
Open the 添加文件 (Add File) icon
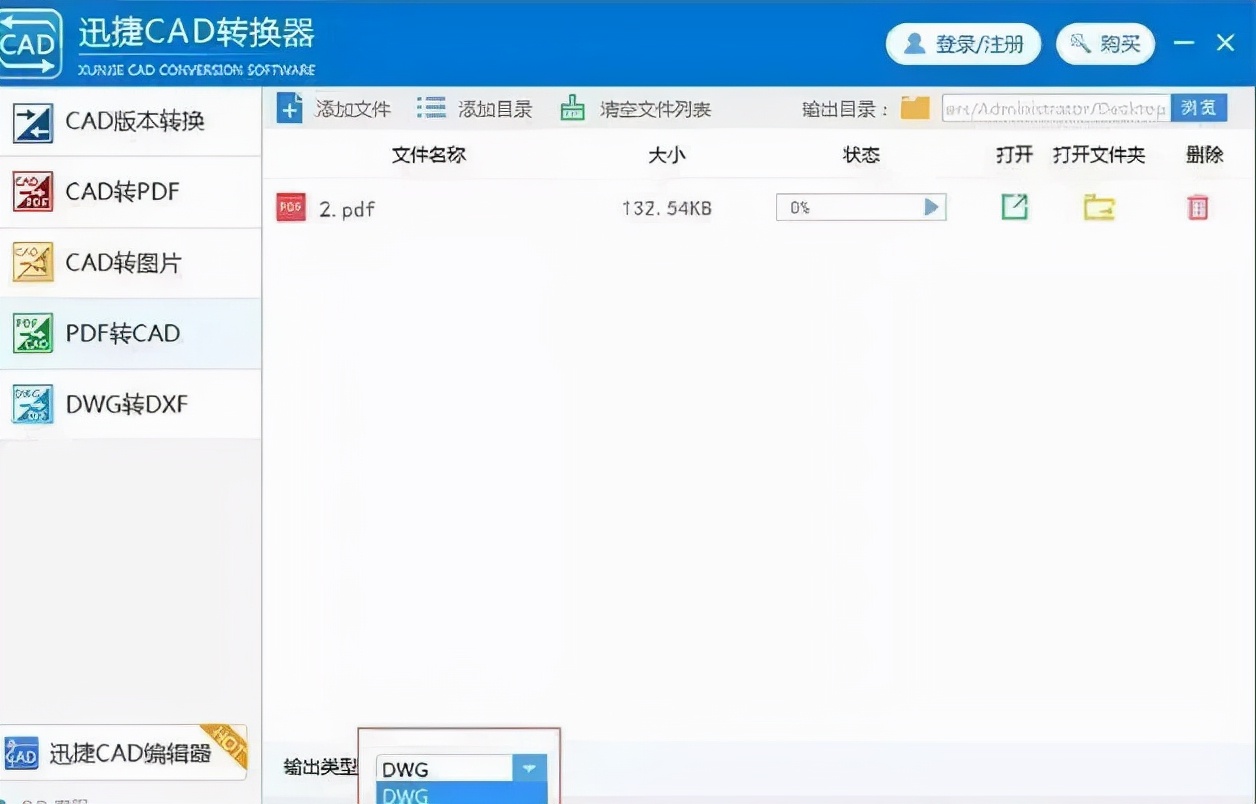[290, 107]
